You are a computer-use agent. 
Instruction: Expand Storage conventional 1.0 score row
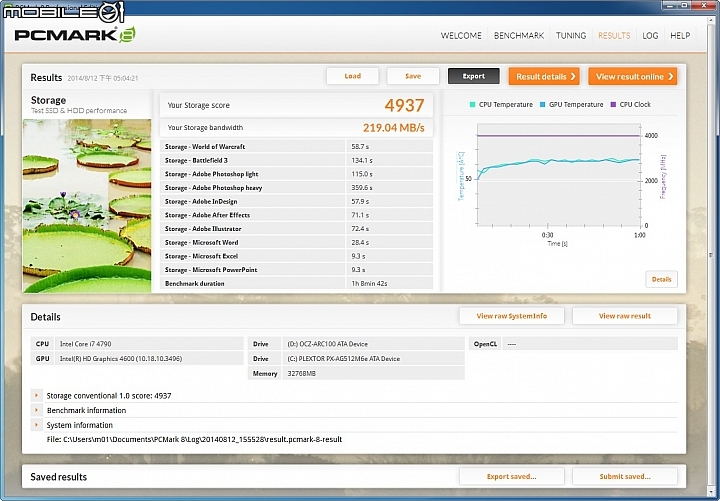pyautogui.click(x=36, y=395)
